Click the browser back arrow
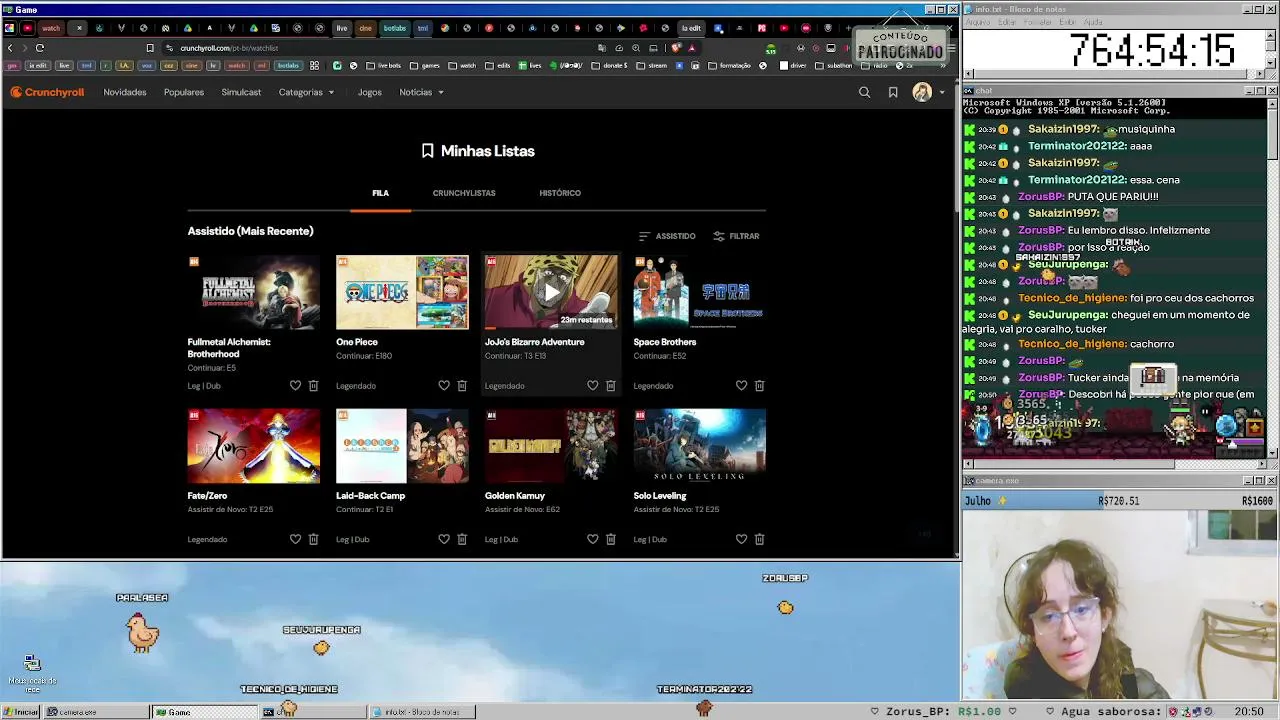This screenshot has width=1280, height=720. [x=10, y=48]
